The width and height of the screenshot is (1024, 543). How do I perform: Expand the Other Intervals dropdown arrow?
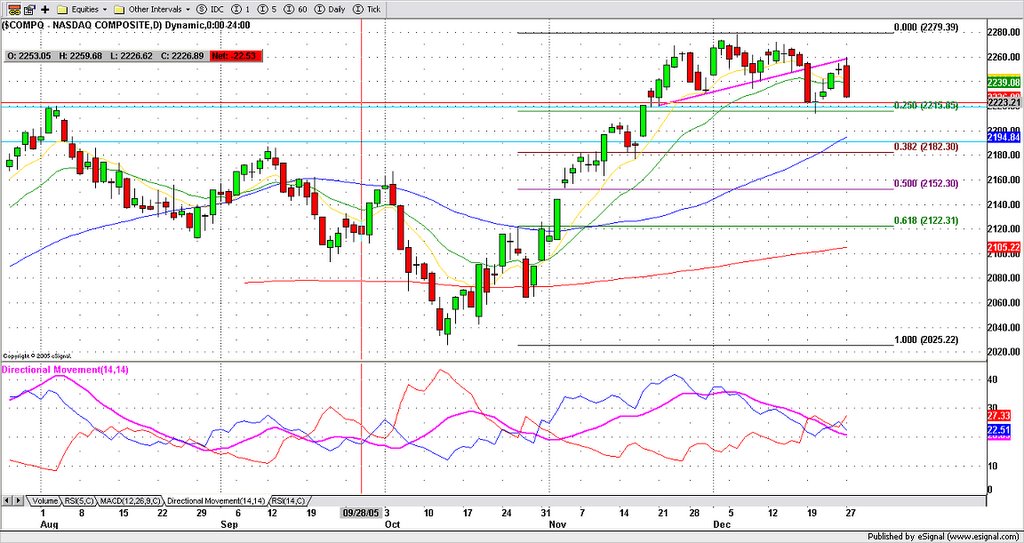187,10
